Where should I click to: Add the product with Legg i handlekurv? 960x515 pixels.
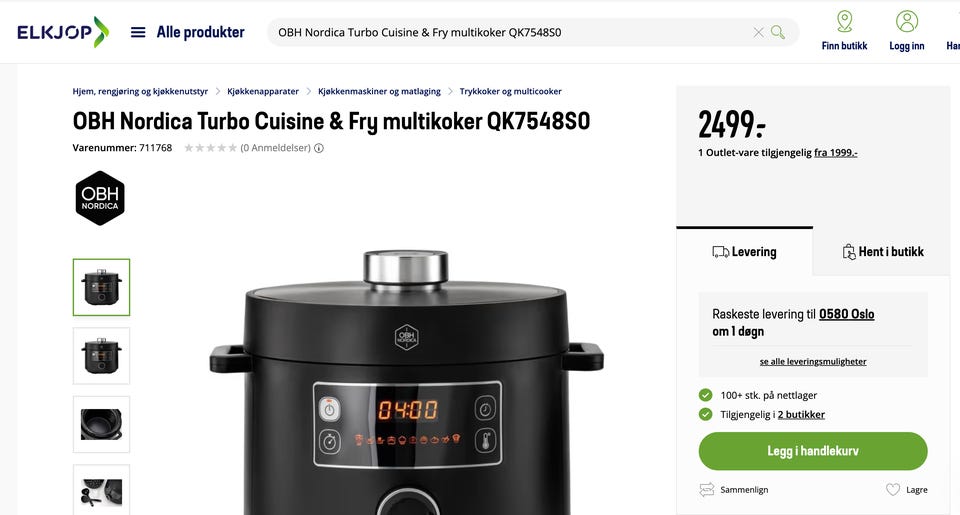[x=813, y=451]
